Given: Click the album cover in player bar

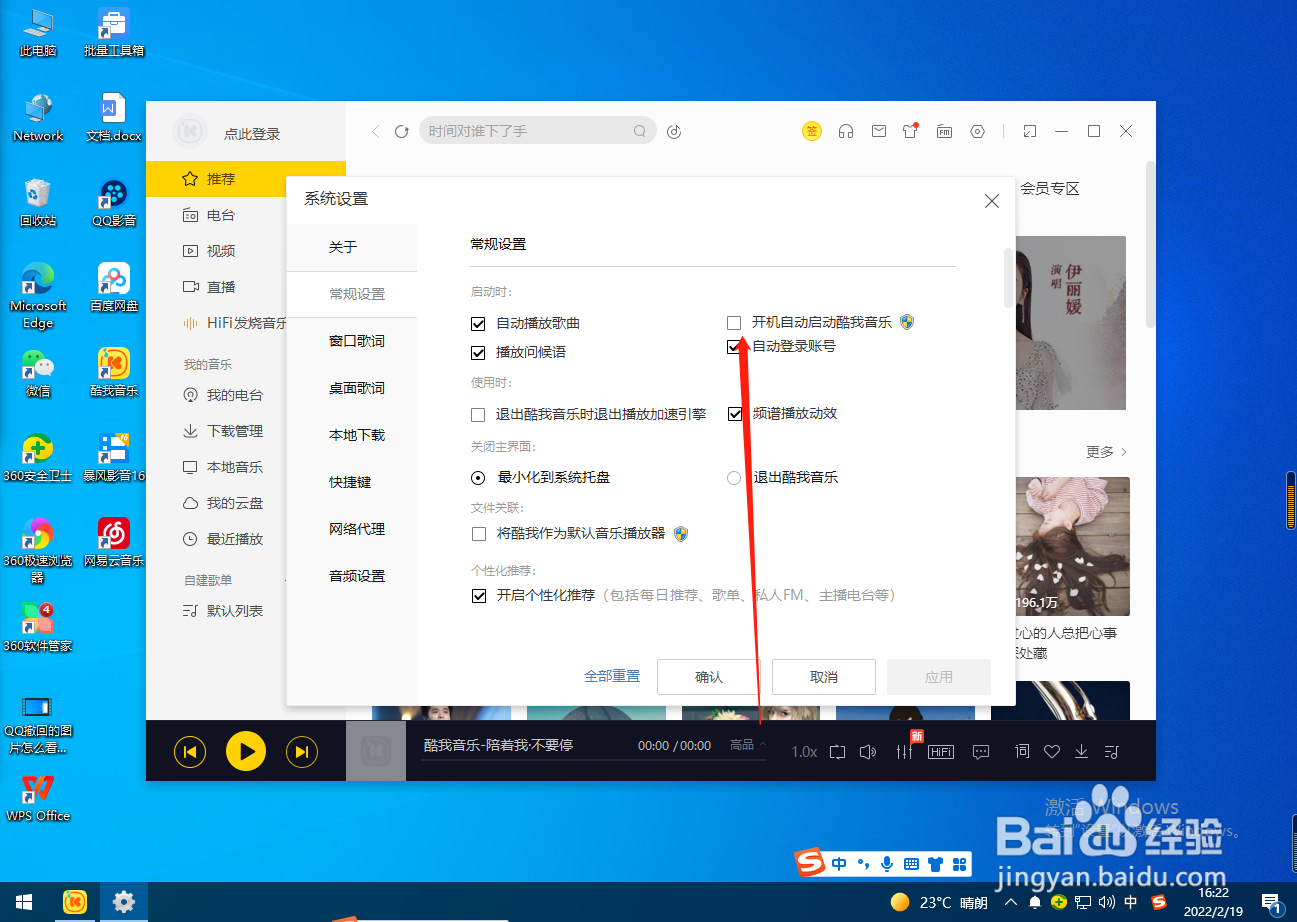Looking at the screenshot, I should click(376, 751).
